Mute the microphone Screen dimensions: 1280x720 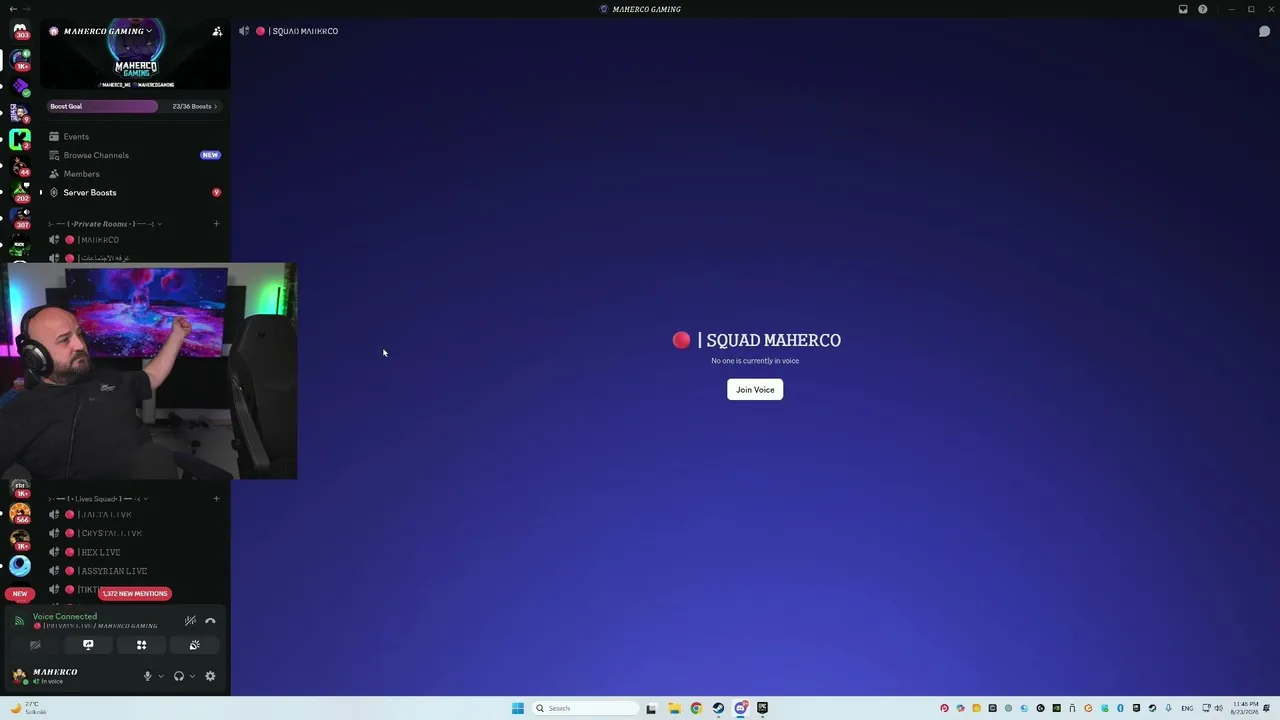point(147,676)
